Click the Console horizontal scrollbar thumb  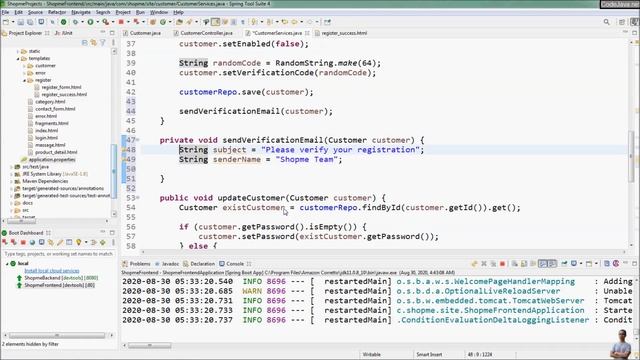[x=149, y=345]
